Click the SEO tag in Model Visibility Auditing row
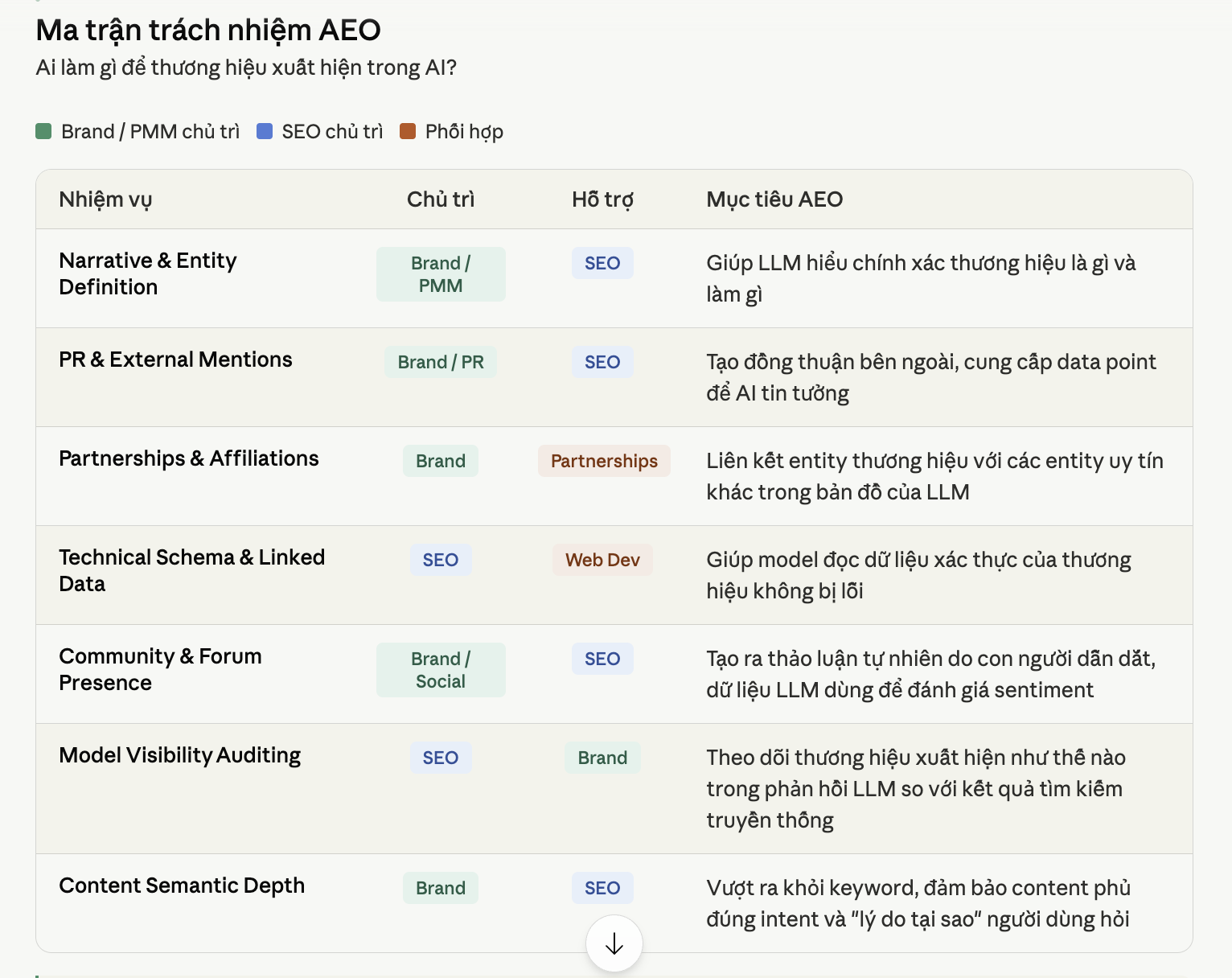 pyautogui.click(x=441, y=758)
